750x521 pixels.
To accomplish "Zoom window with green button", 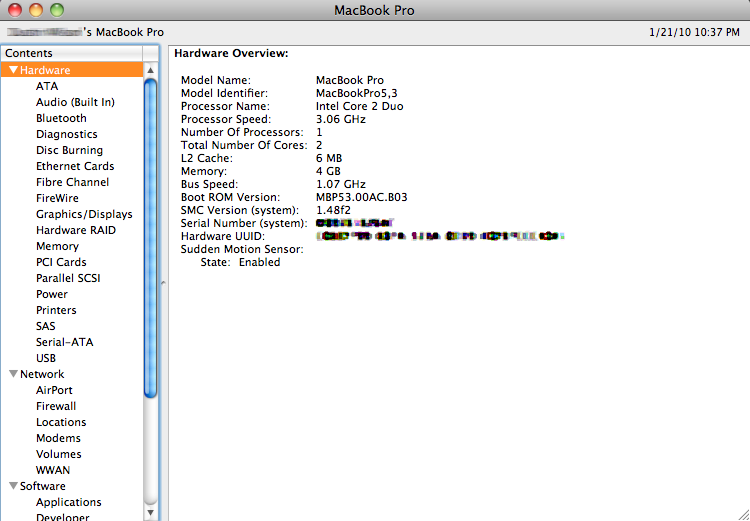I will (x=57, y=10).
